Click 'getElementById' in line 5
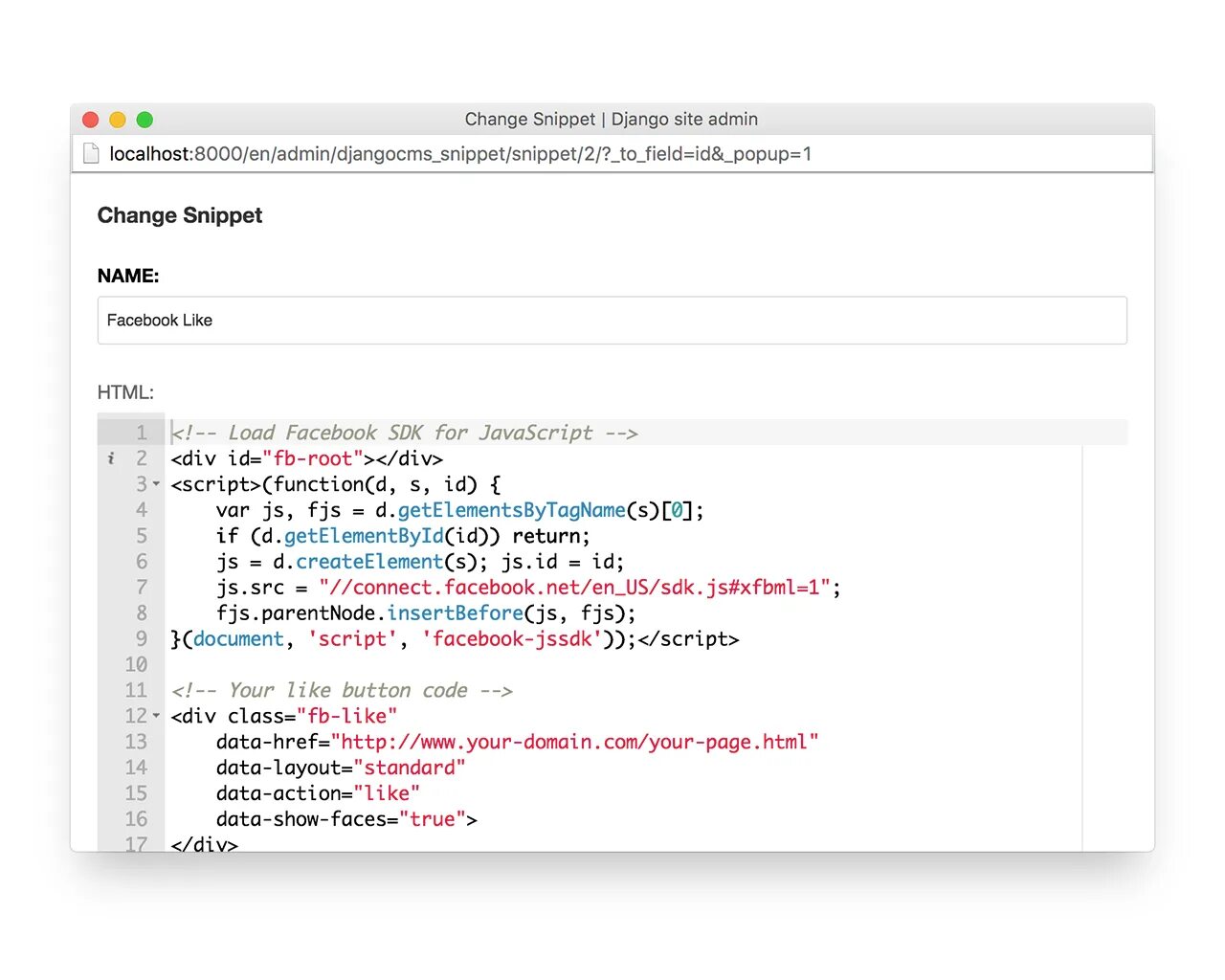This screenshot has width=1225, height=980. (365, 536)
